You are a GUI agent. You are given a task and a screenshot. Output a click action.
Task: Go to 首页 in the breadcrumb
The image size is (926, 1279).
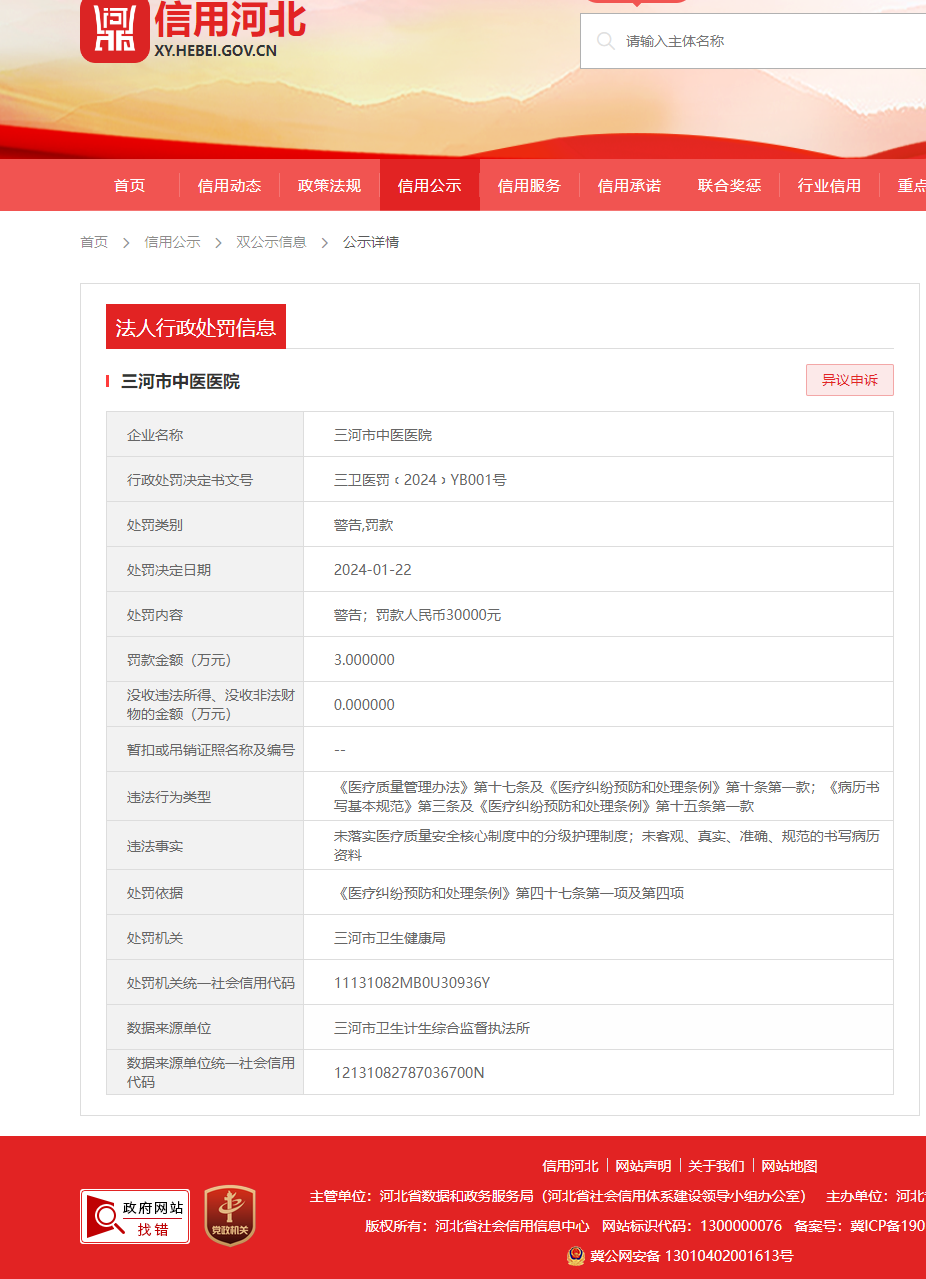(94, 242)
